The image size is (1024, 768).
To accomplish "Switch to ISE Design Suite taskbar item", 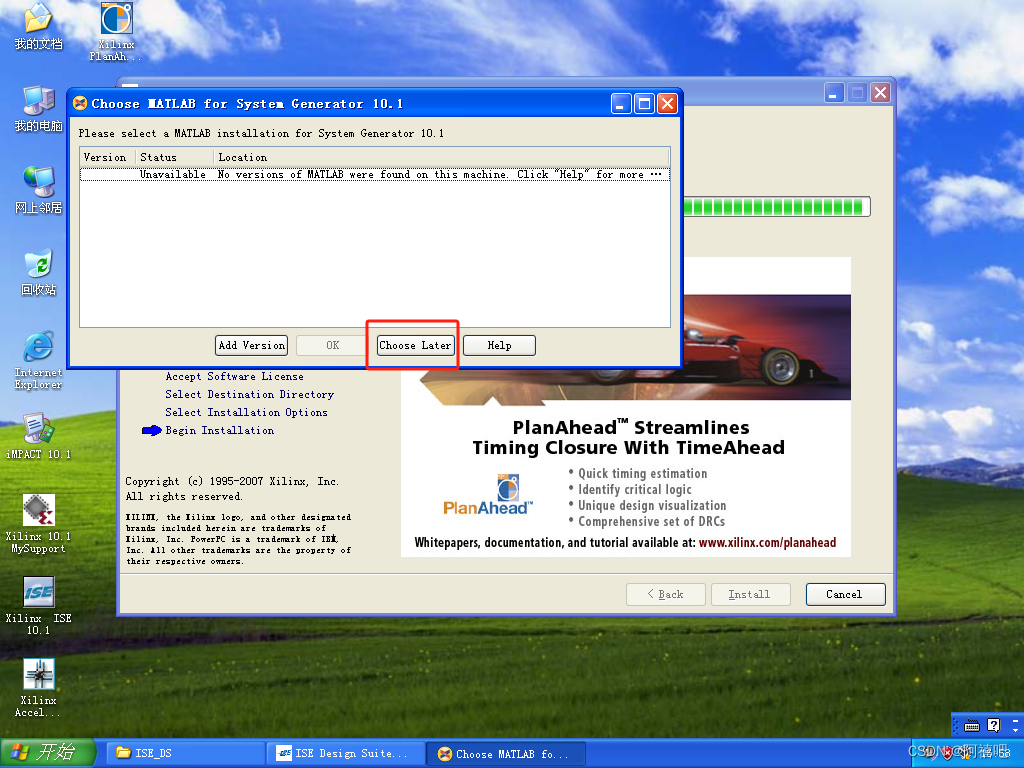I will (346, 753).
